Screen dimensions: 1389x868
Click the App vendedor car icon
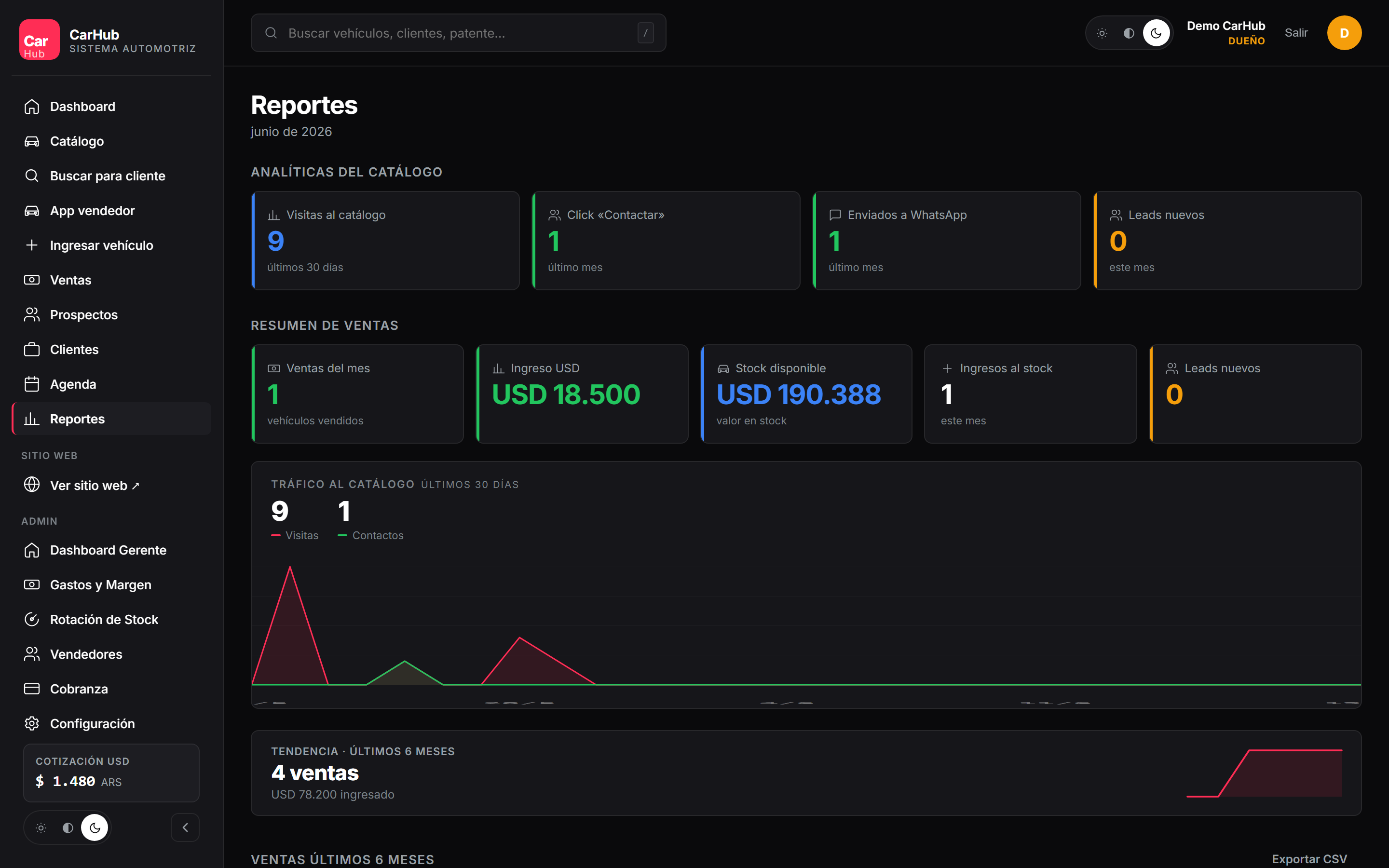[31, 211]
